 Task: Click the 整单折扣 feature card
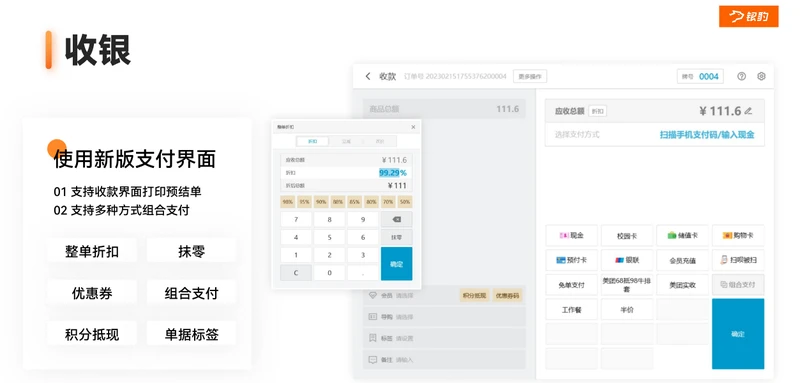click(92, 251)
